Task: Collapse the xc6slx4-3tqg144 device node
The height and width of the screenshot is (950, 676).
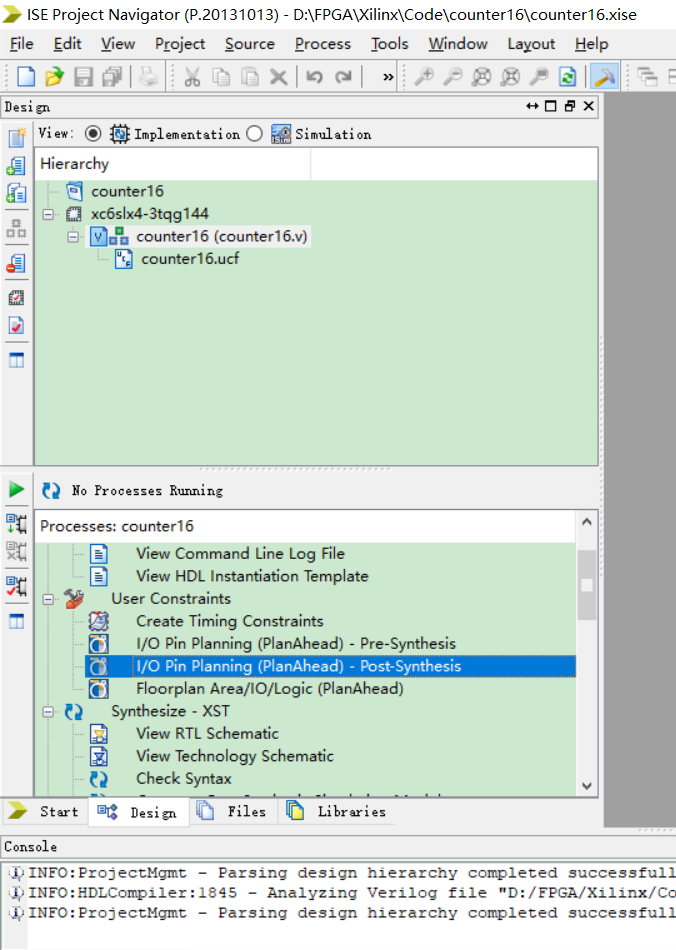Action: (48, 214)
